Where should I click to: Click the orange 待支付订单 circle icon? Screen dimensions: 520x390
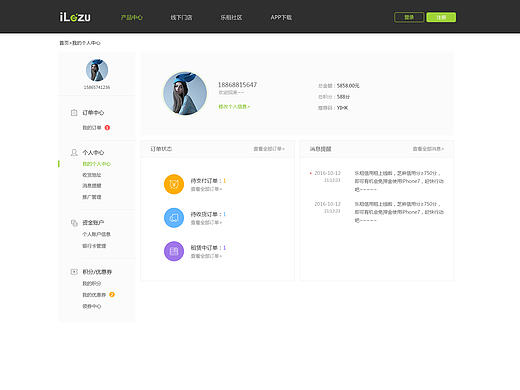click(174, 184)
